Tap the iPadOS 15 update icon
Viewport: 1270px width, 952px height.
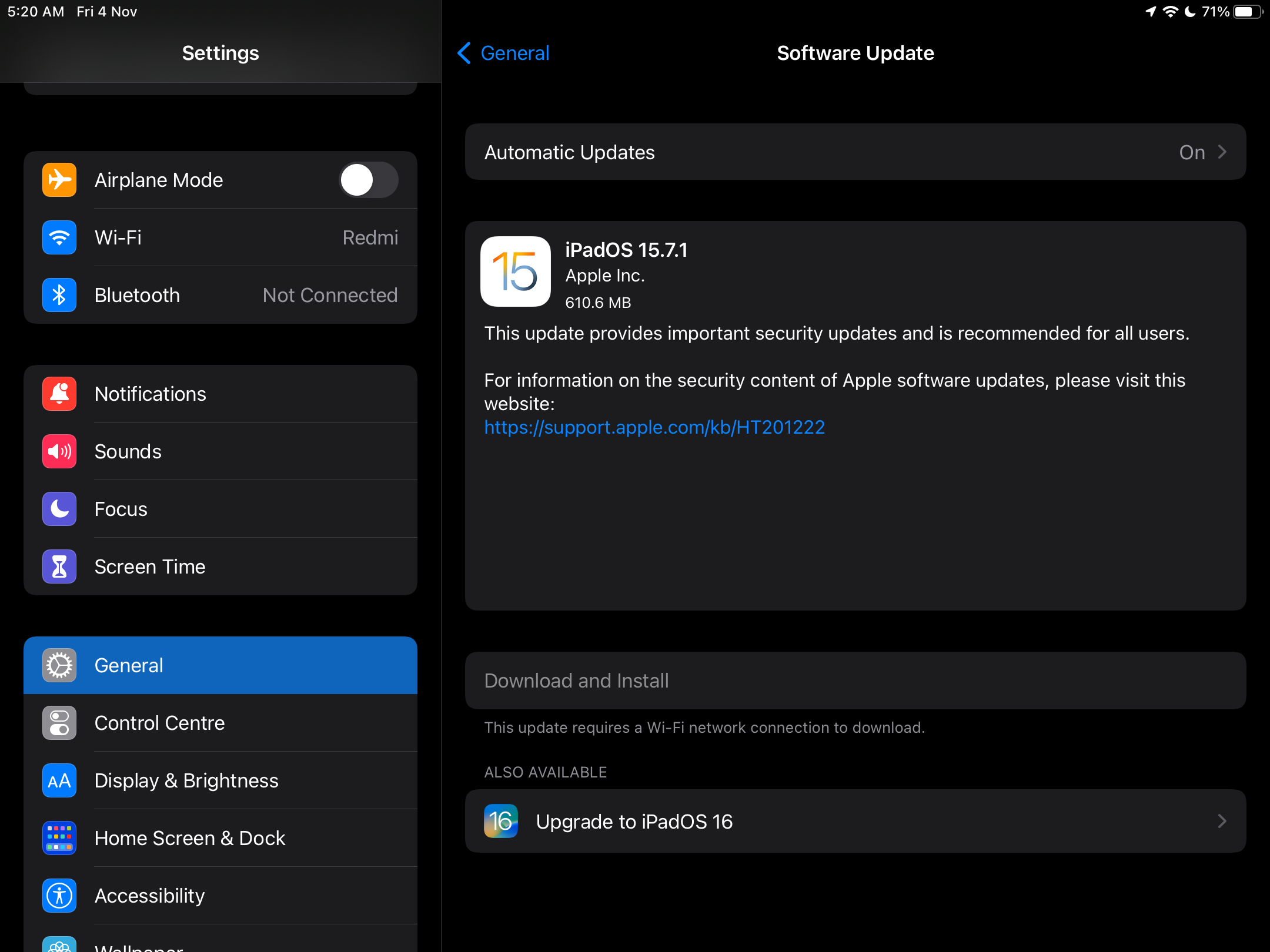click(516, 271)
